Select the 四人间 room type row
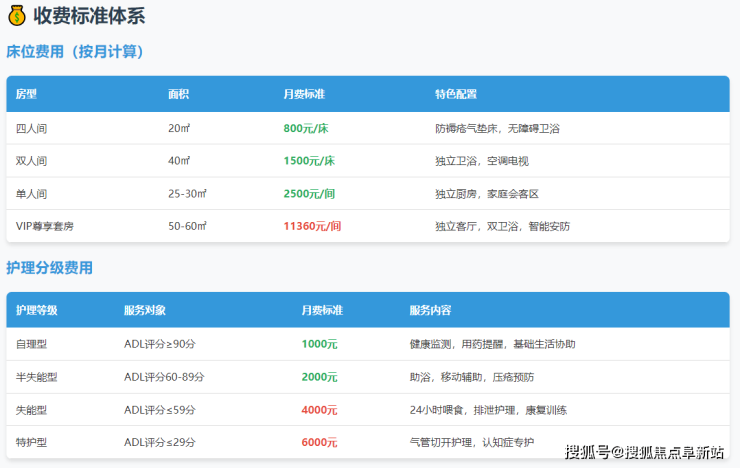 click(x=32, y=128)
